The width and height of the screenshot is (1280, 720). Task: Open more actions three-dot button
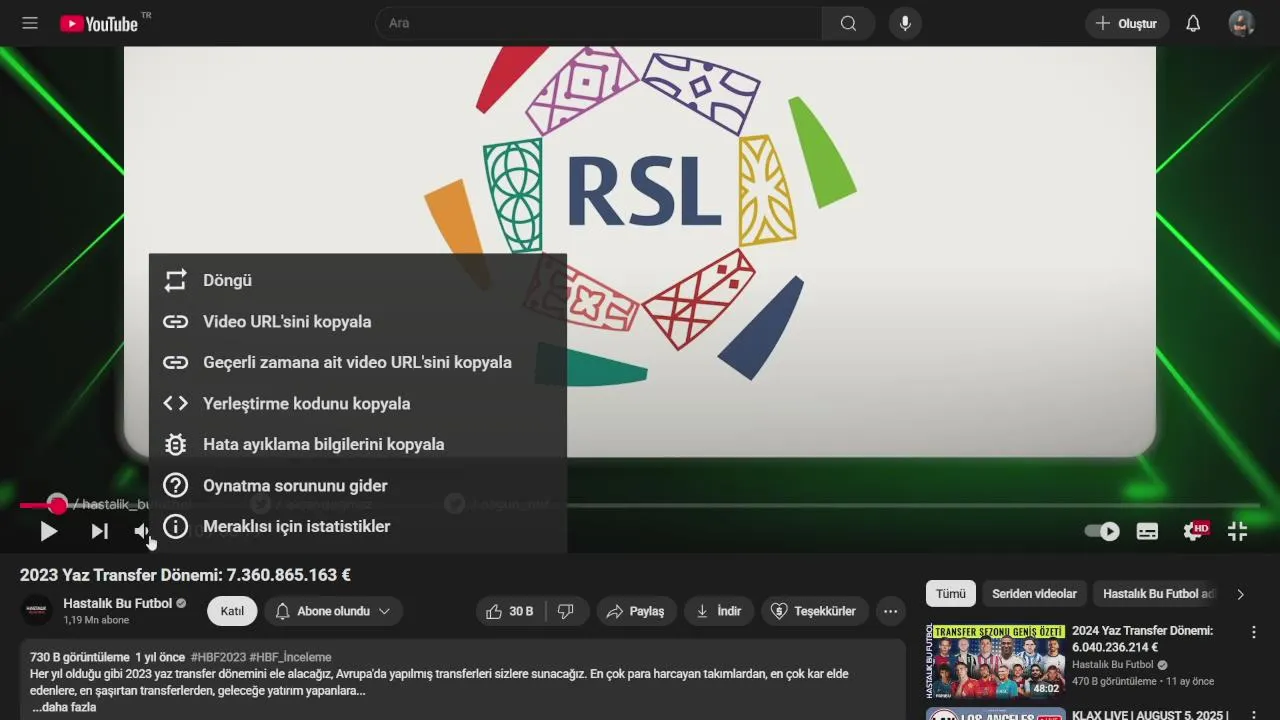[x=890, y=611]
